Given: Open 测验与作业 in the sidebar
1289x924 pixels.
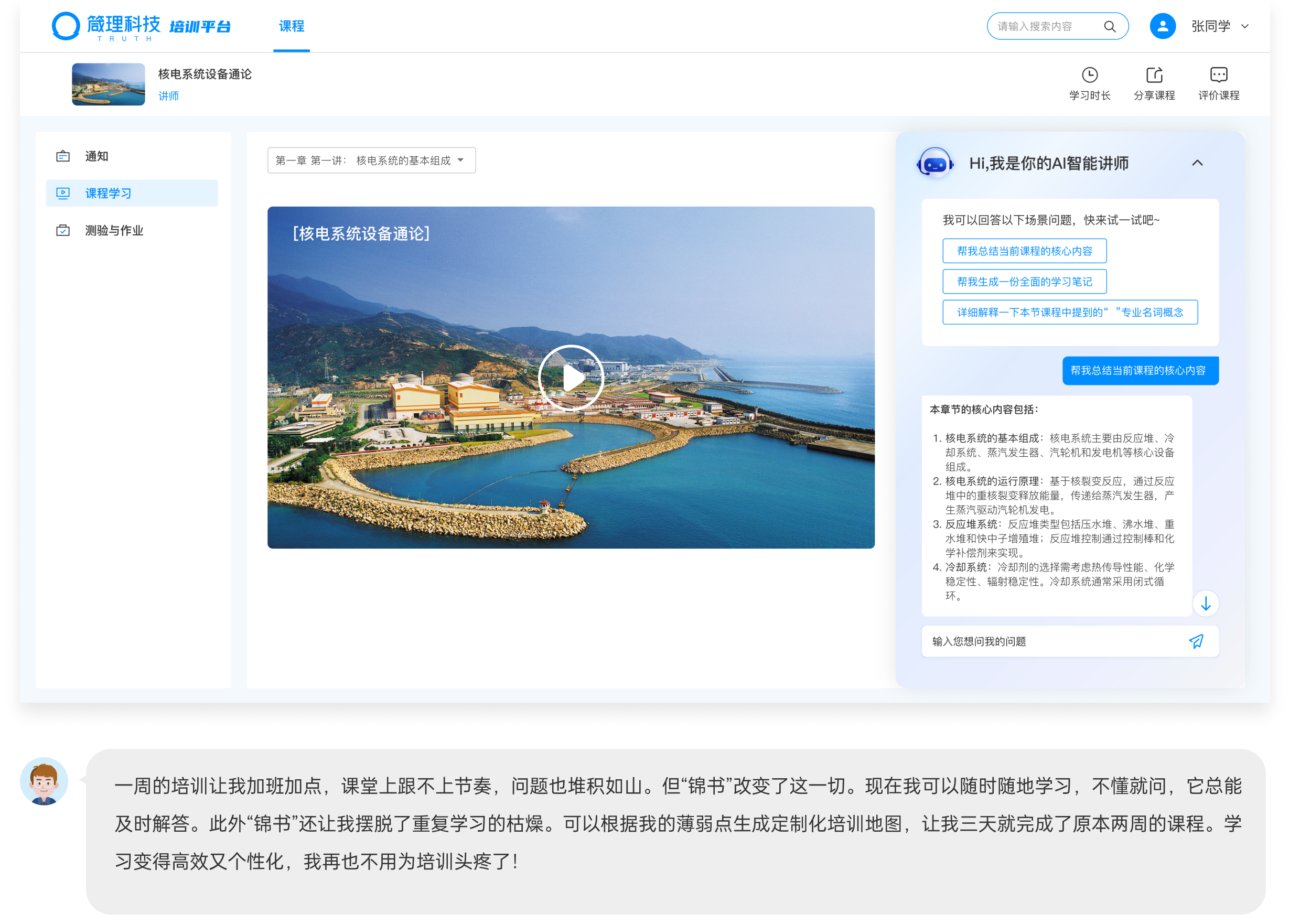Looking at the screenshot, I should 132,230.
